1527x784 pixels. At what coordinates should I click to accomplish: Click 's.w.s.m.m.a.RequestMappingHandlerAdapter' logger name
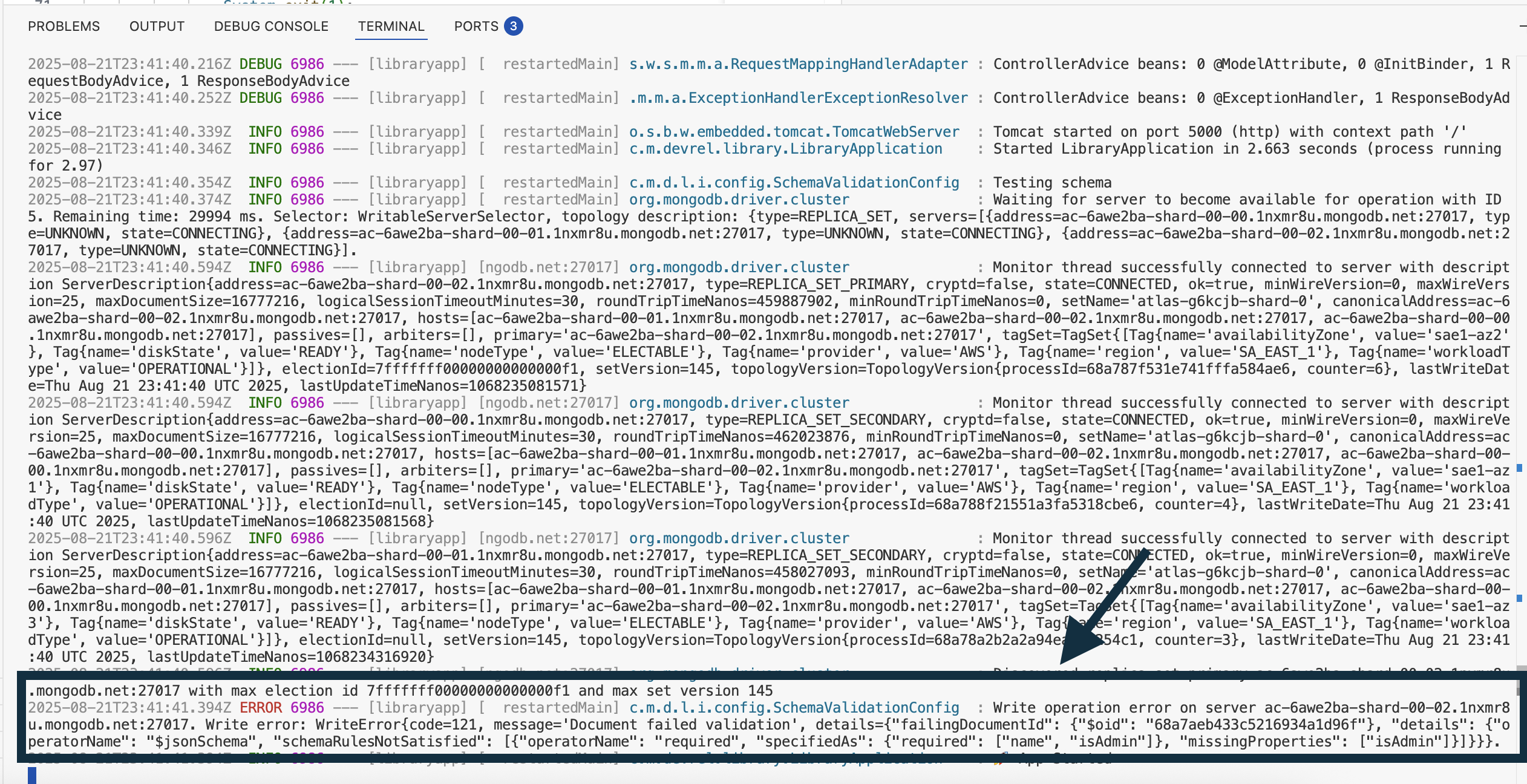point(799,64)
